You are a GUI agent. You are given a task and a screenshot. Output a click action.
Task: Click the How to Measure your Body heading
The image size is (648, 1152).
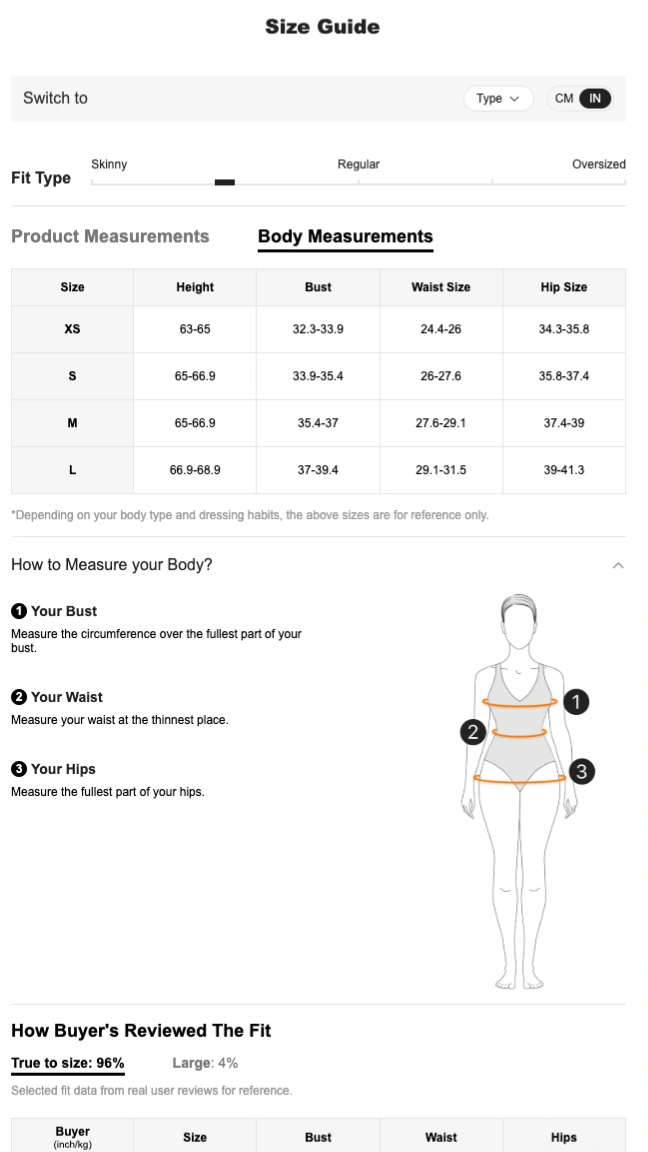click(112, 565)
